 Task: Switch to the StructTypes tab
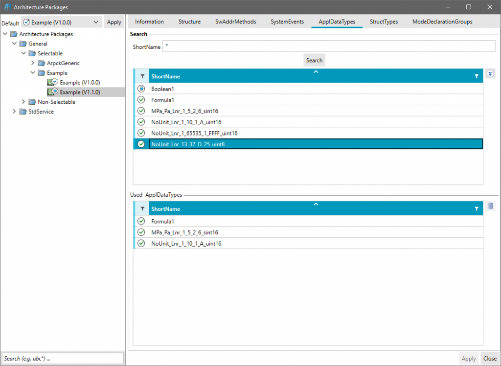pyautogui.click(x=384, y=22)
